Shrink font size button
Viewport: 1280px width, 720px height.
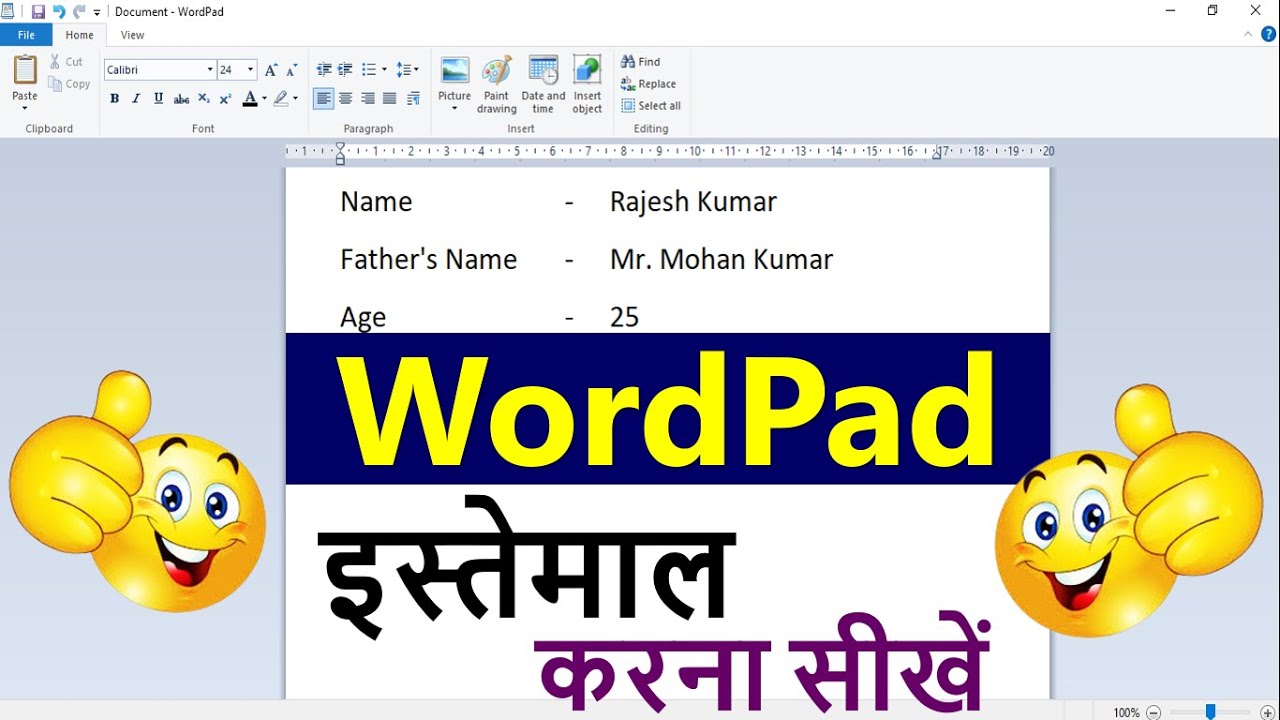tap(291, 70)
